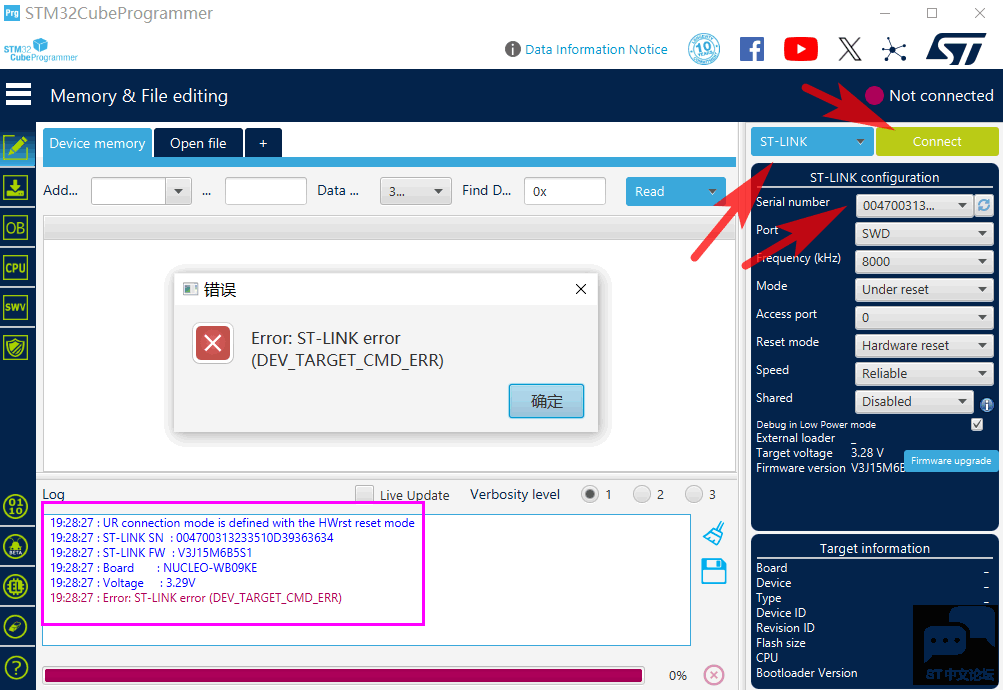Open Option Bytes OB icon

coord(16,228)
